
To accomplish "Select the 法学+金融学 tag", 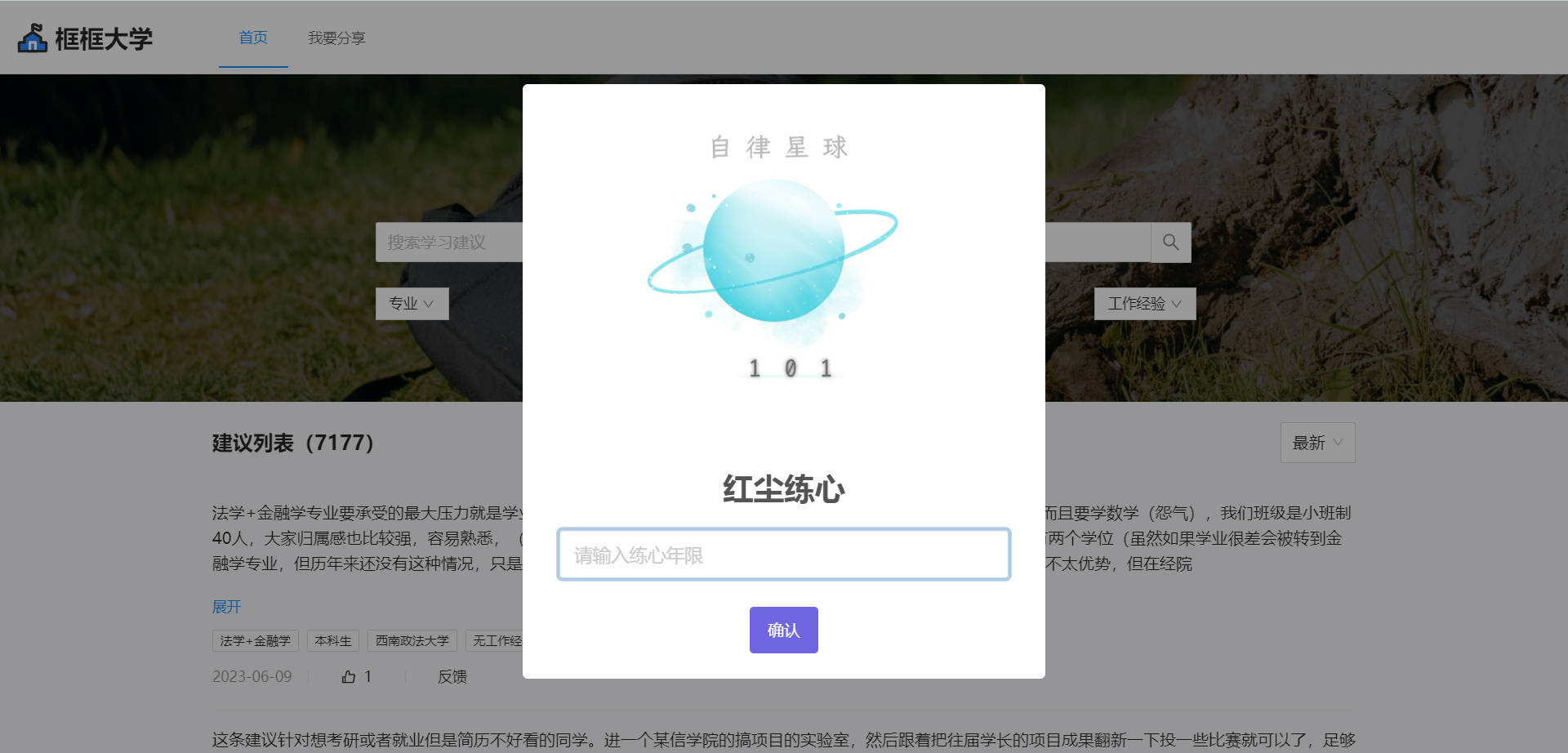I will pos(255,641).
